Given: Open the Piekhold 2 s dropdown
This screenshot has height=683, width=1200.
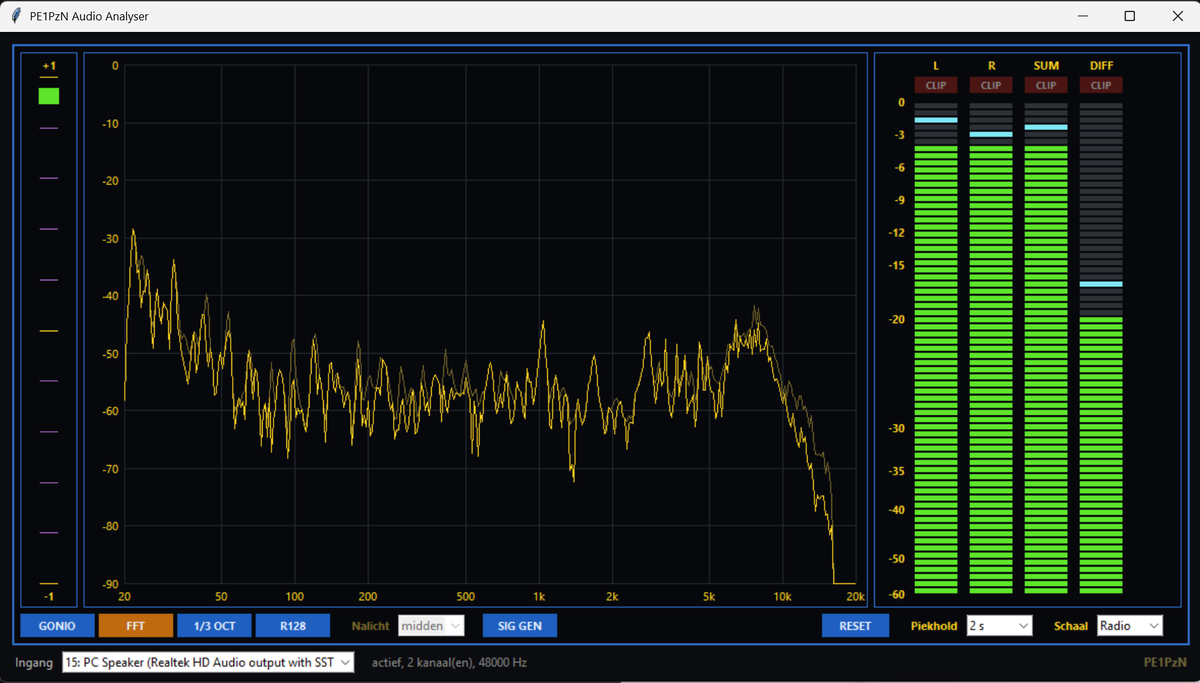Looking at the screenshot, I should (999, 625).
